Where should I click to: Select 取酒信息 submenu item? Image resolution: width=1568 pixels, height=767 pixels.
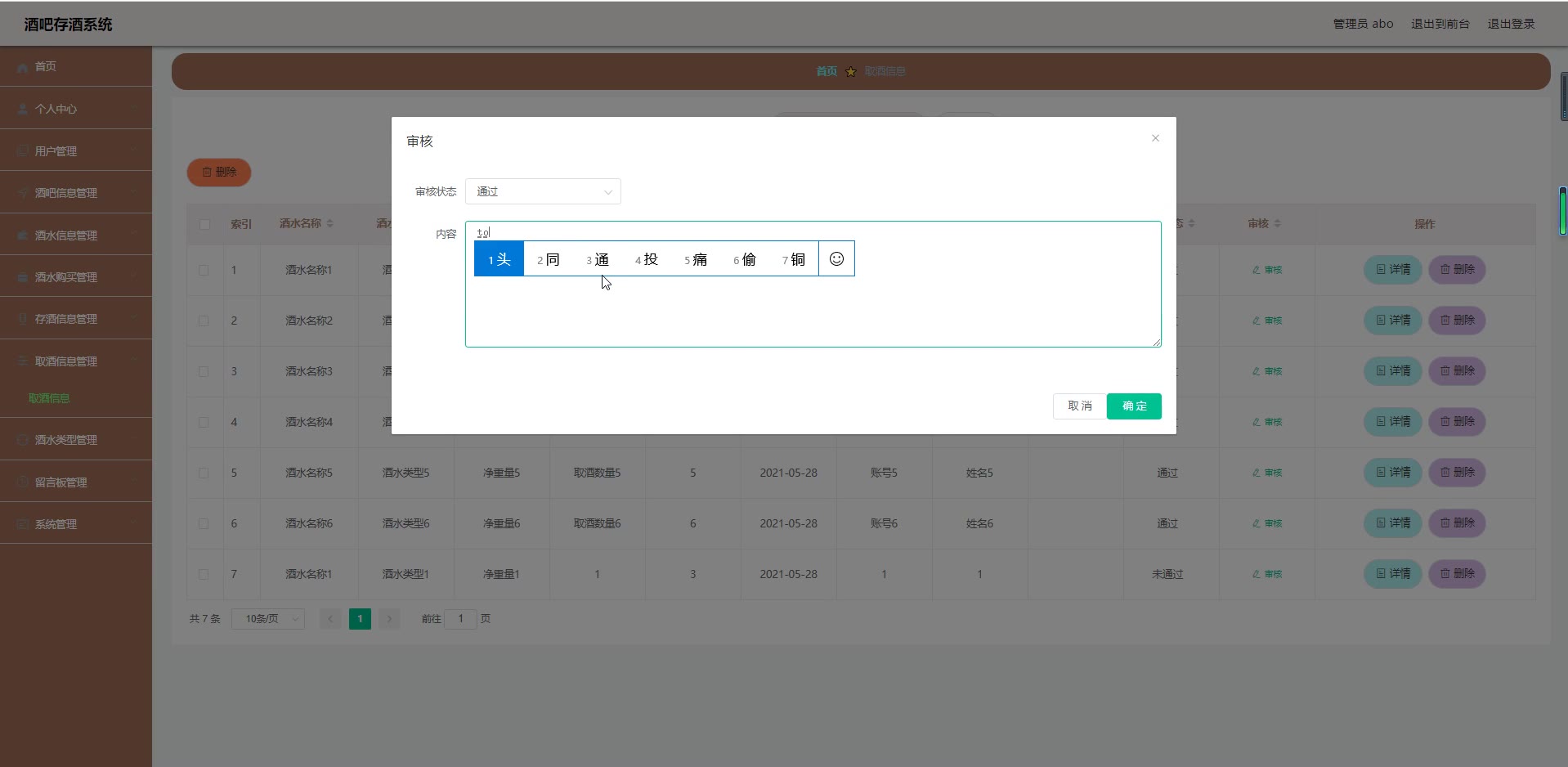(49, 398)
